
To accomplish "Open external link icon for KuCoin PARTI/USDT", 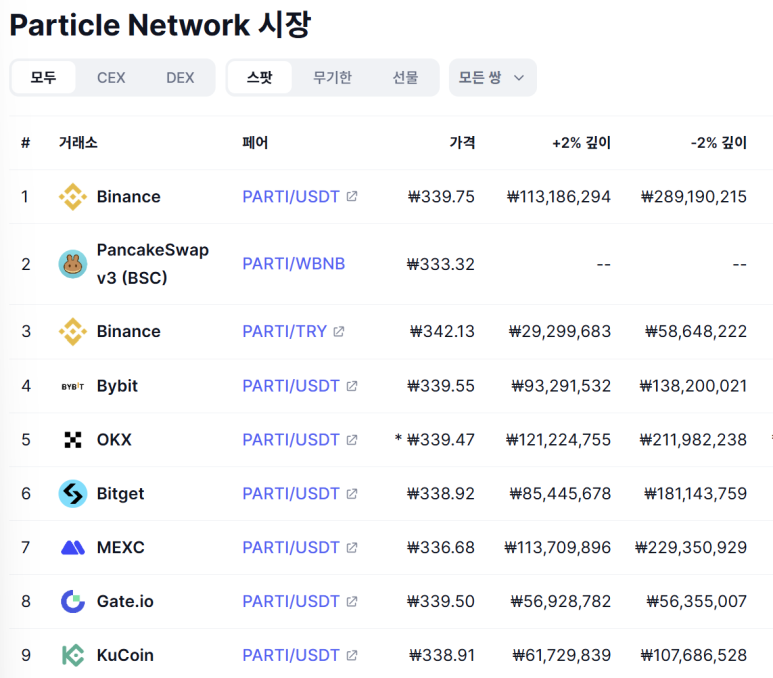I will [351, 655].
